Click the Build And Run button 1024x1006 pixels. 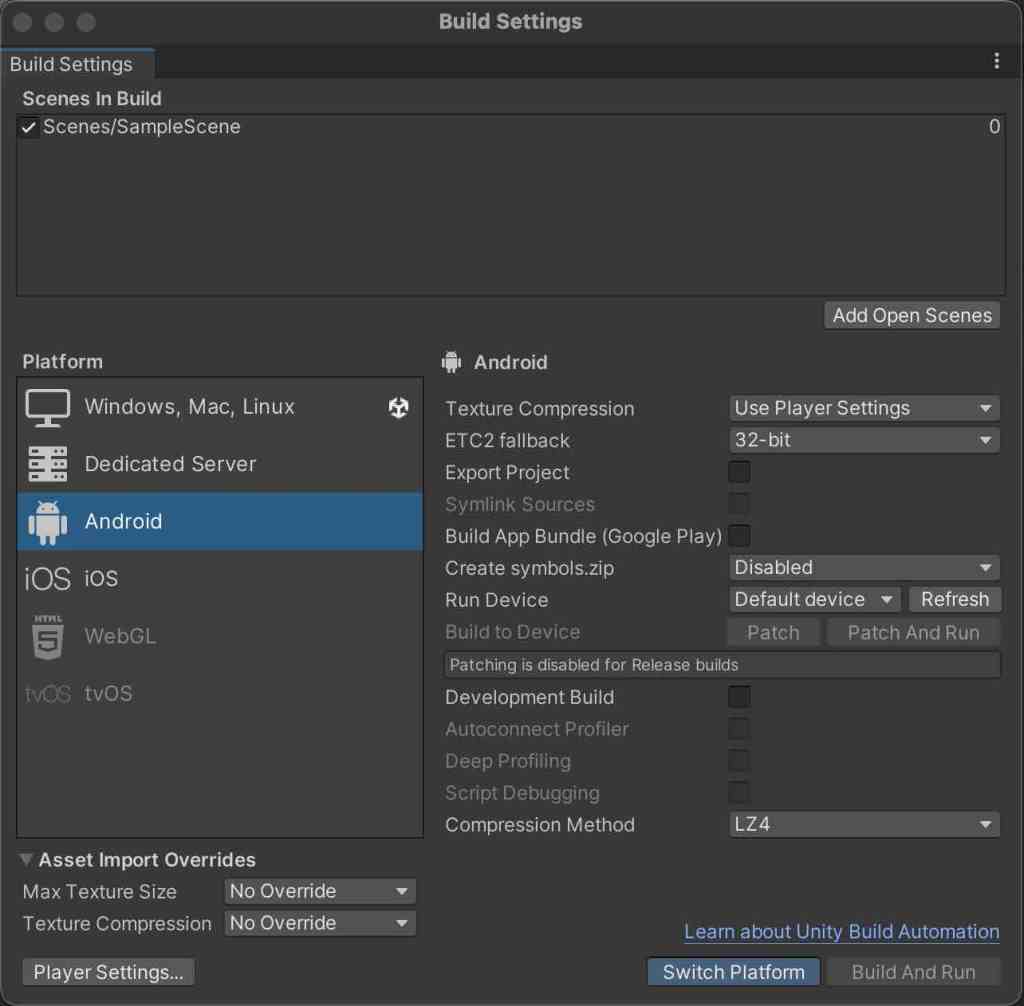(x=913, y=972)
